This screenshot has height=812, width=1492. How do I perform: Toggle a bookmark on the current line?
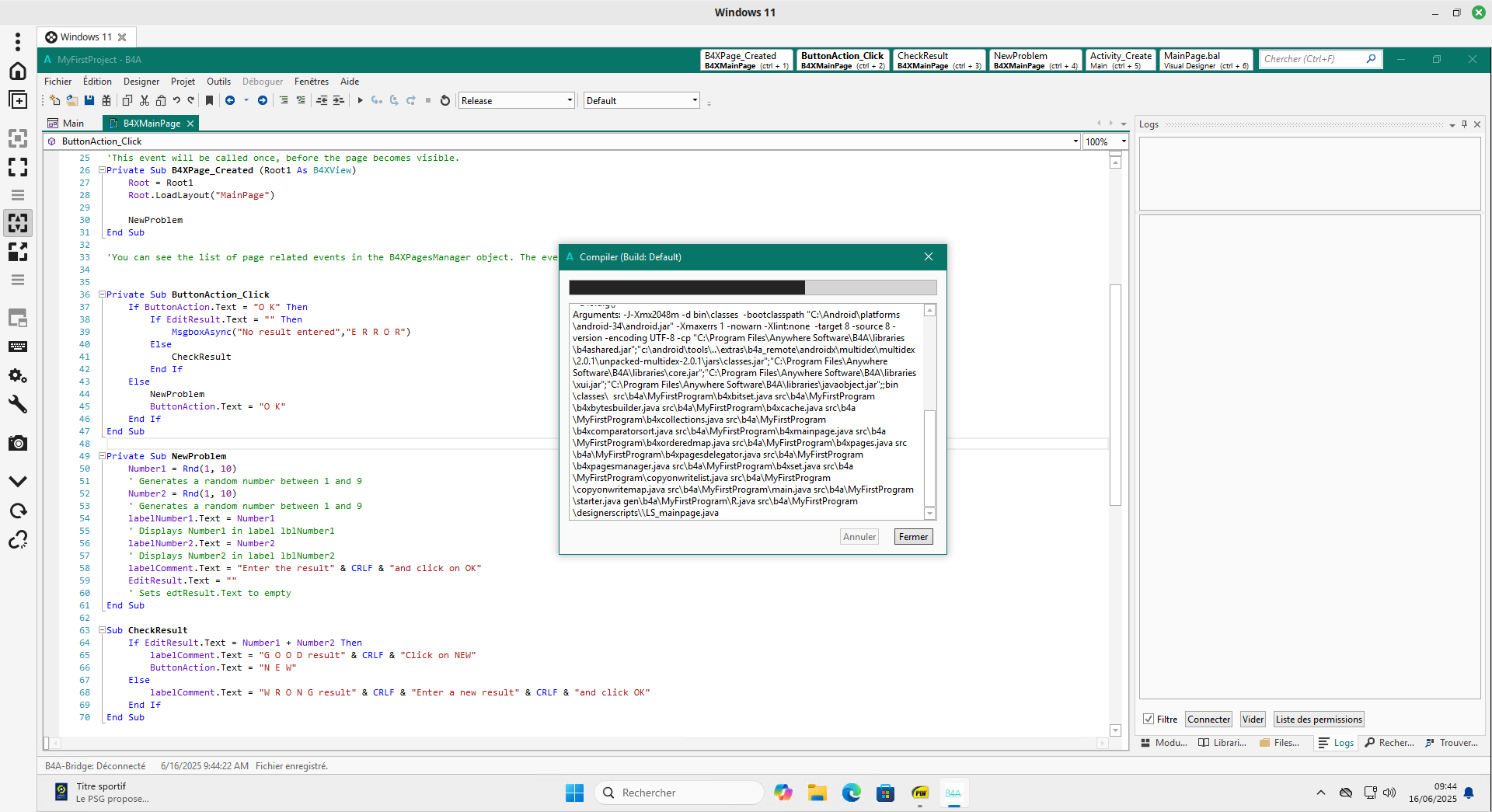(x=208, y=99)
